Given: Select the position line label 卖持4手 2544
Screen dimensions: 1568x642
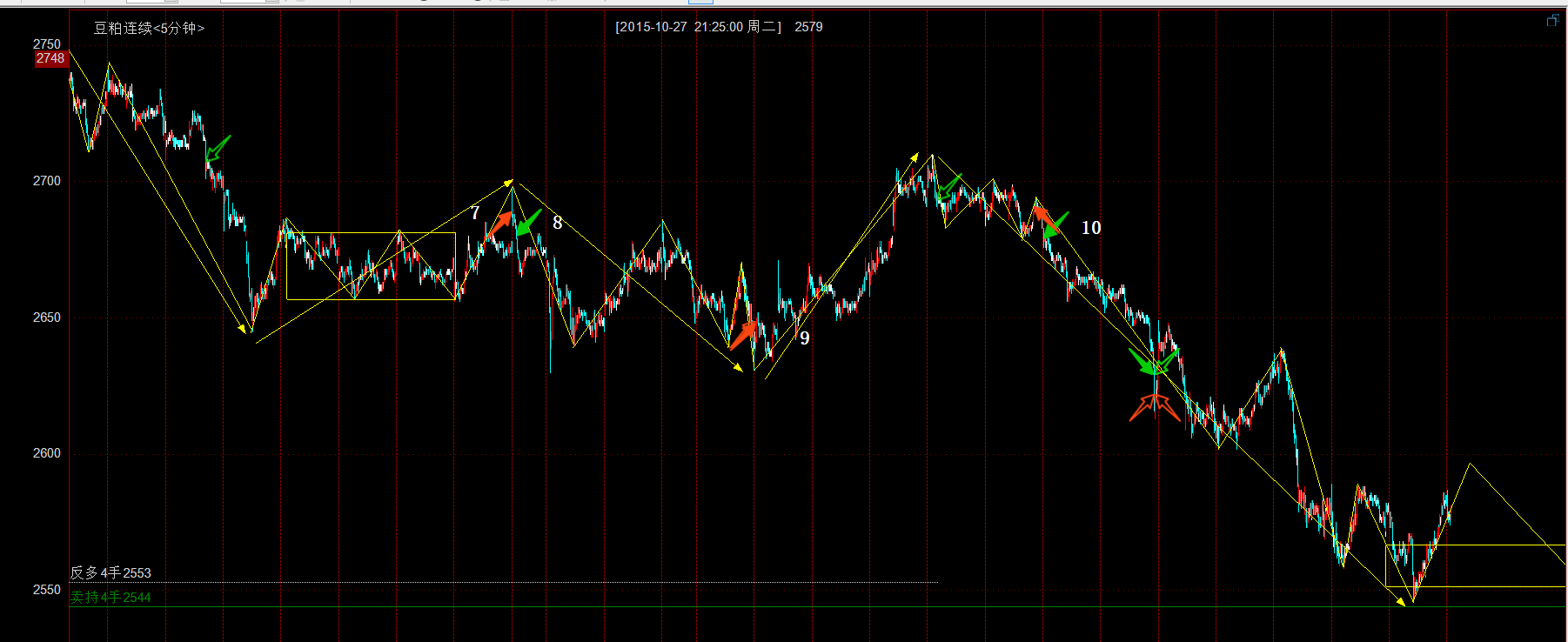Looking at the screenshot, I should coord(111,597).
